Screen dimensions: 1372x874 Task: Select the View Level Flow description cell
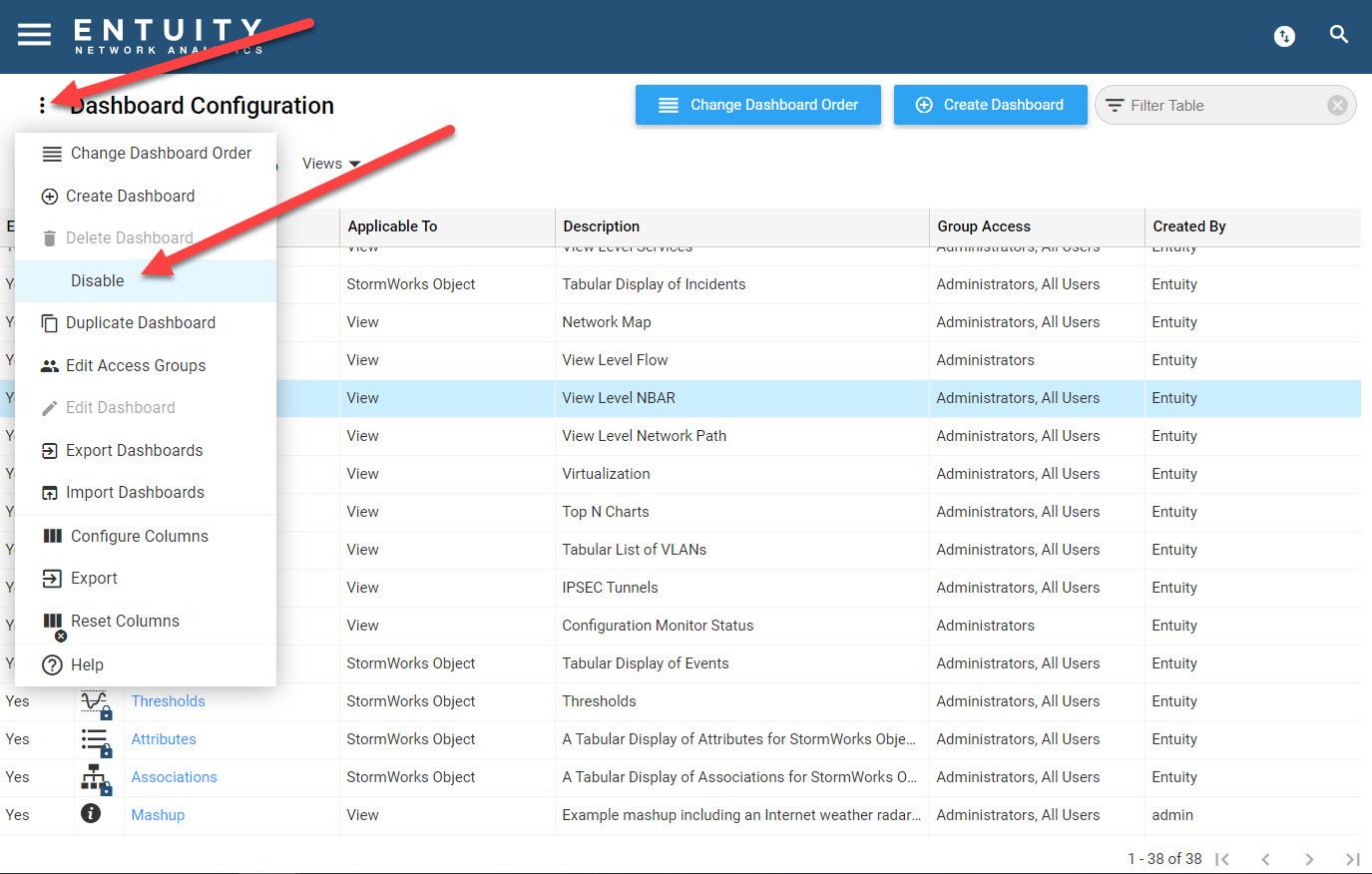741,360
